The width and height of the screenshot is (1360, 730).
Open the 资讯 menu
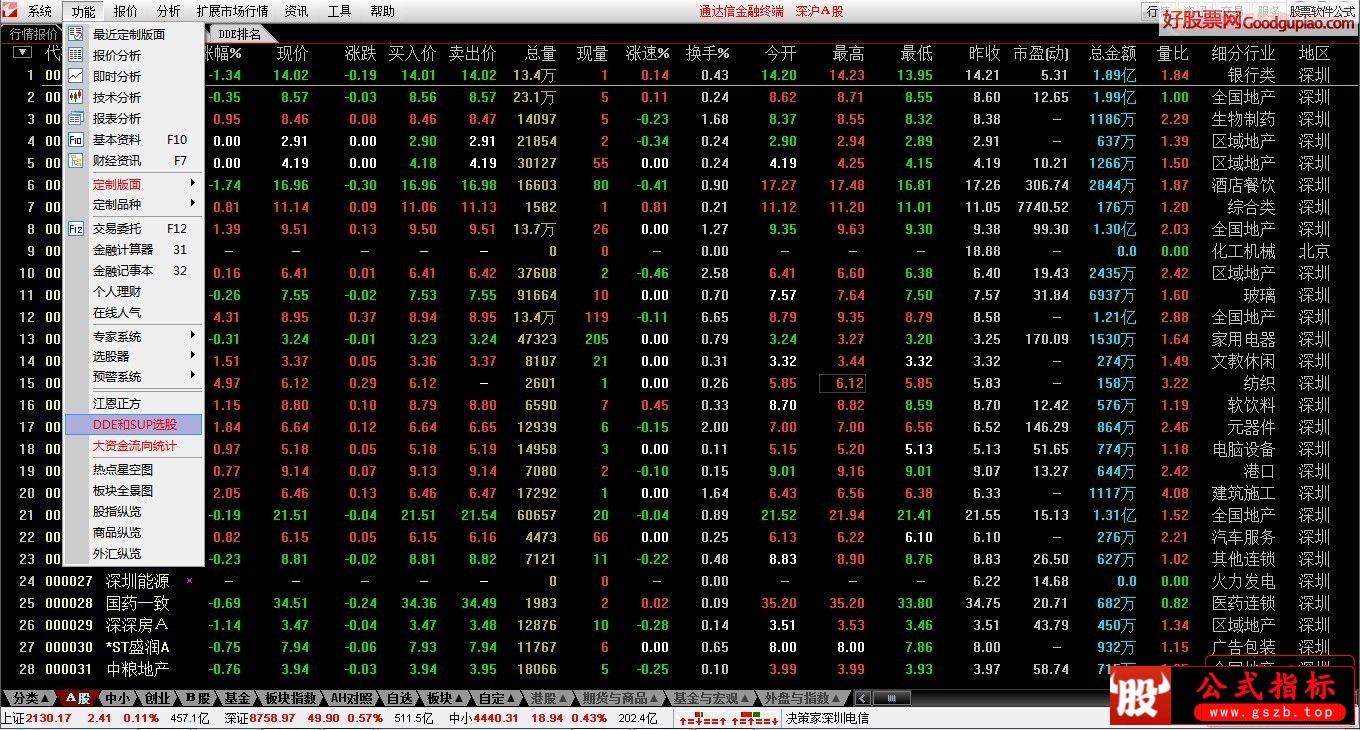click(296, 12)
